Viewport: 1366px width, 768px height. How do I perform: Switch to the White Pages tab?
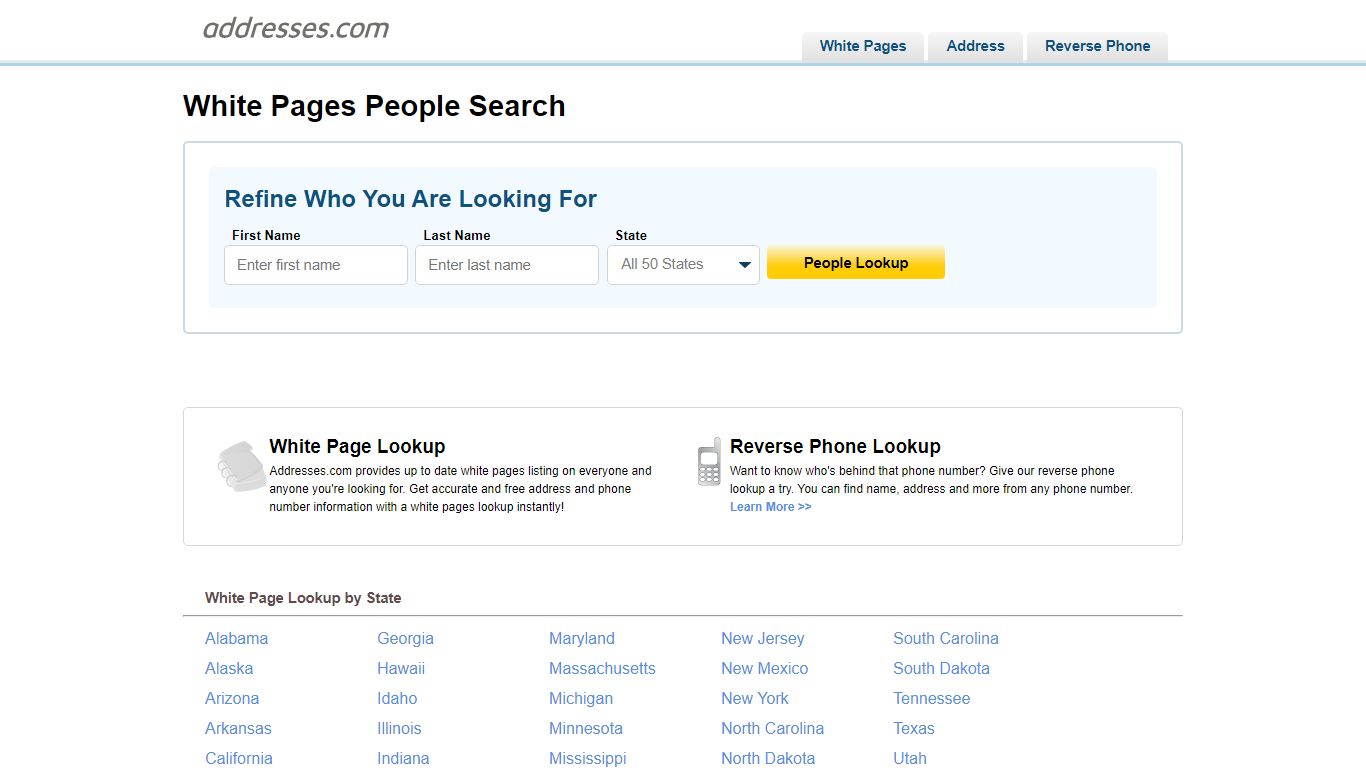pyautogui.click(x=862, y=46)
